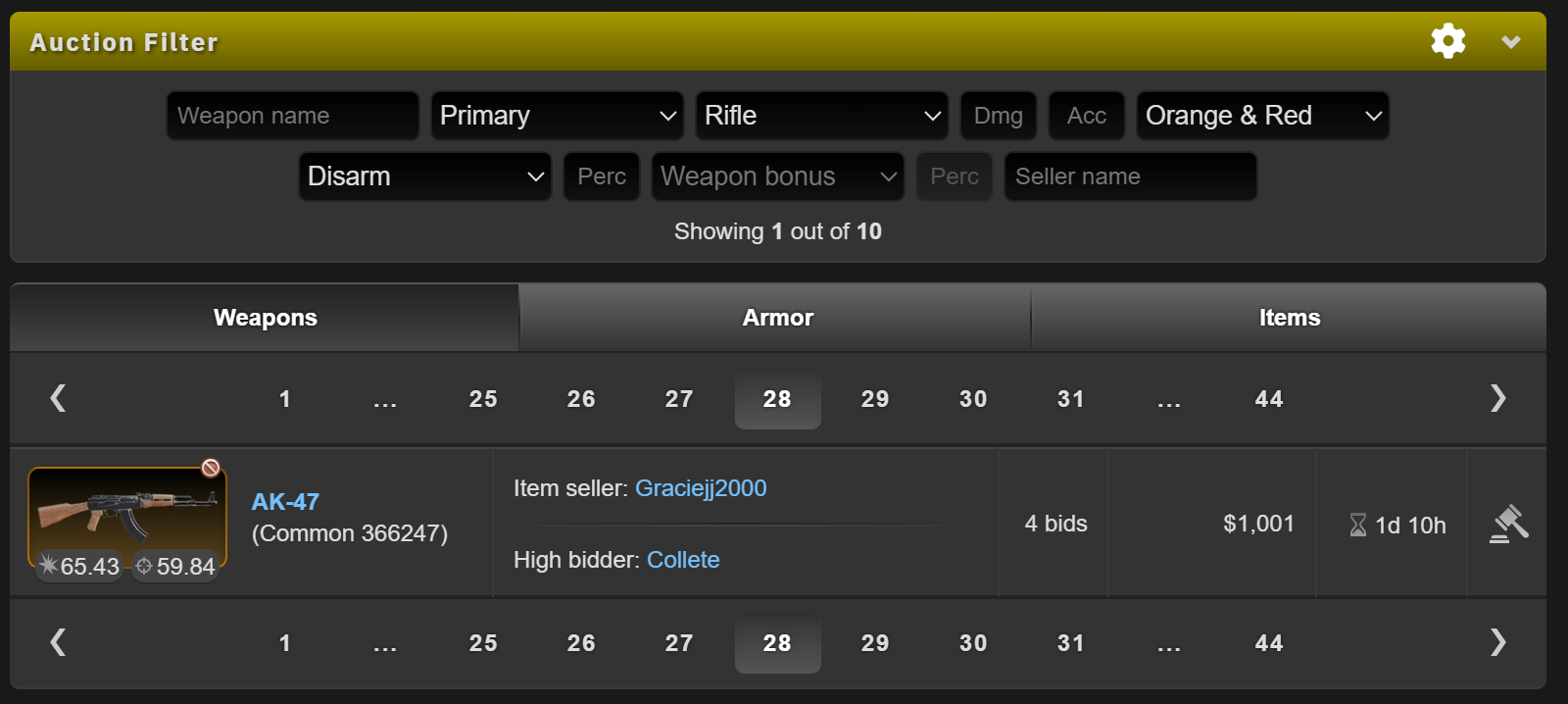Open high bidder Collete's profile
1568x704 pixels.
click(684, 559)
